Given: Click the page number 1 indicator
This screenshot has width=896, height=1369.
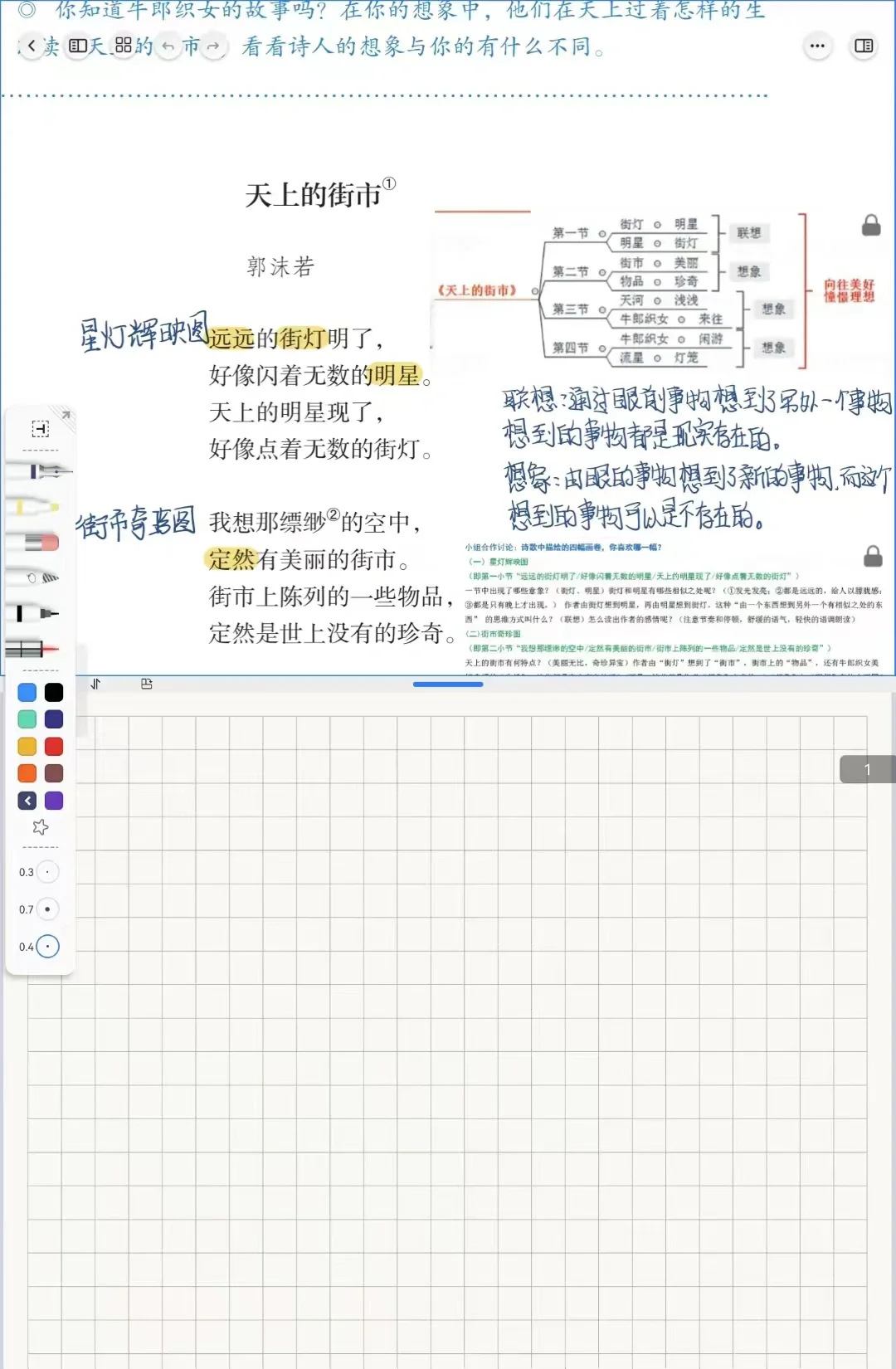Looking at the screenshot, I should [868, 769].
